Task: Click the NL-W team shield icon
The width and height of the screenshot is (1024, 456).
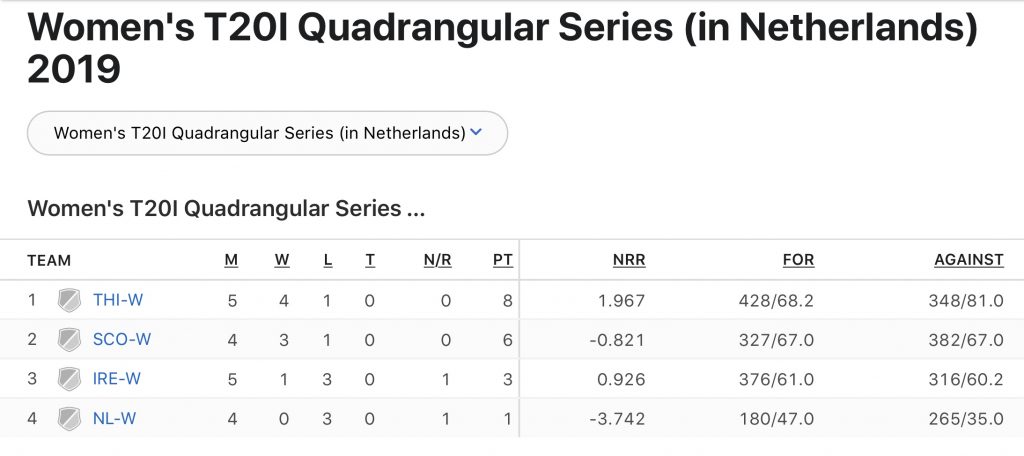Action: tap(69, 418)
